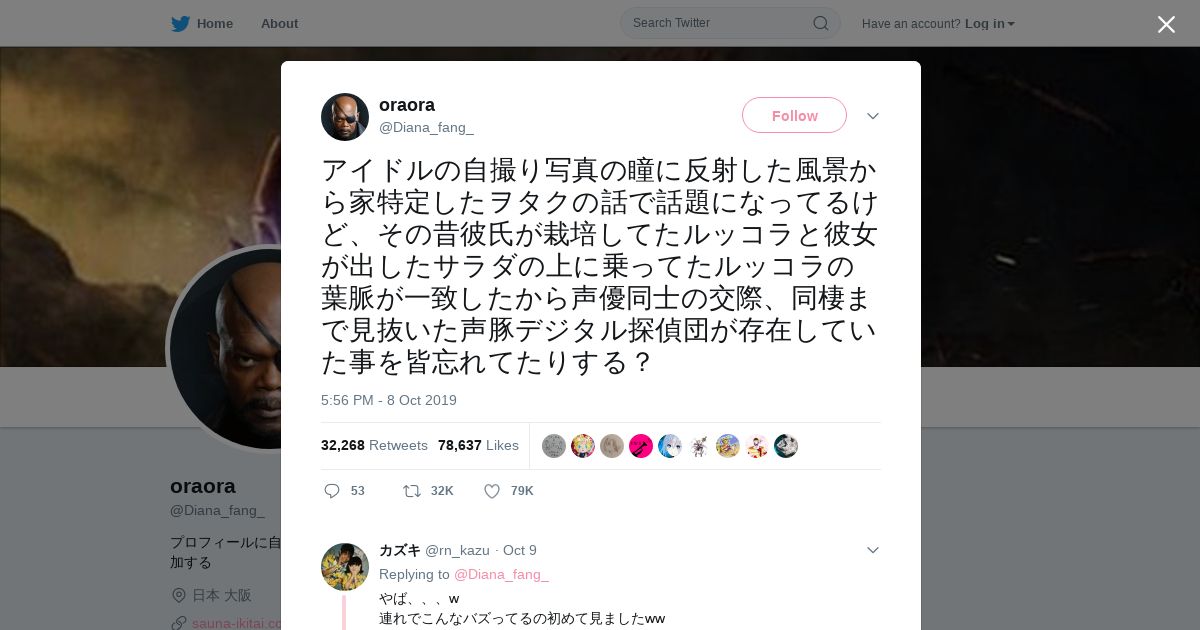This screenshot has height=630, width=1200.
Task: View the 78,637 Likes list
Action: 478,445
